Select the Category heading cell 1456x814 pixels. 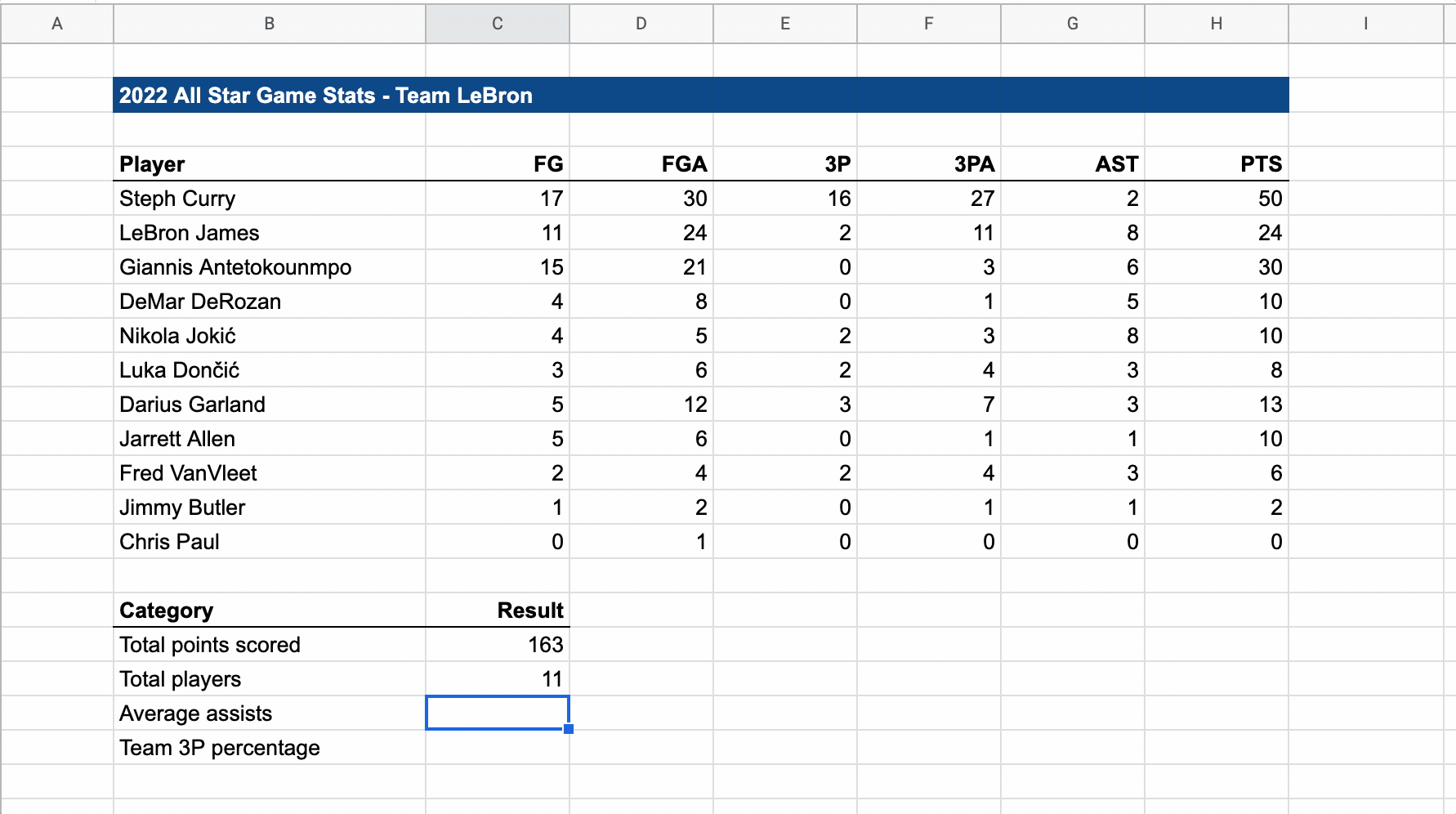(x=269, y=610)
